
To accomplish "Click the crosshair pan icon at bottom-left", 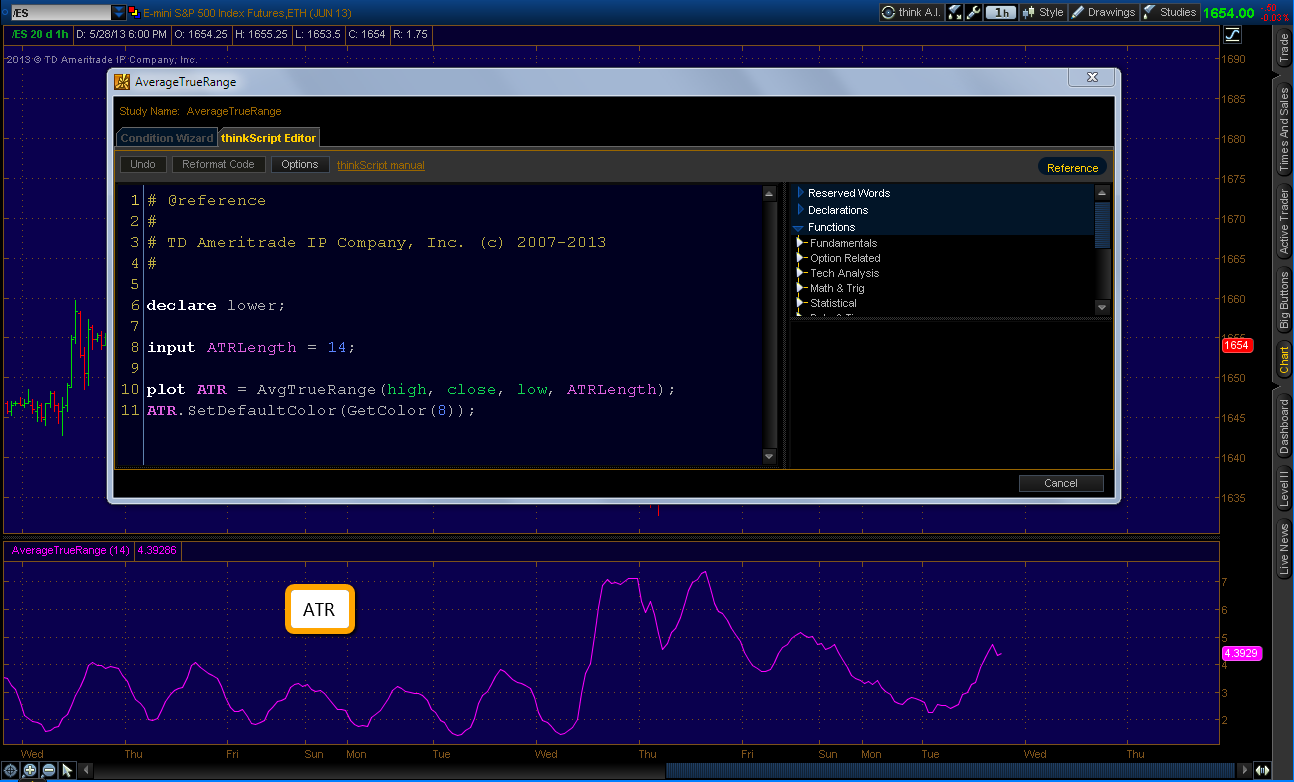I will tap(11, 770).
